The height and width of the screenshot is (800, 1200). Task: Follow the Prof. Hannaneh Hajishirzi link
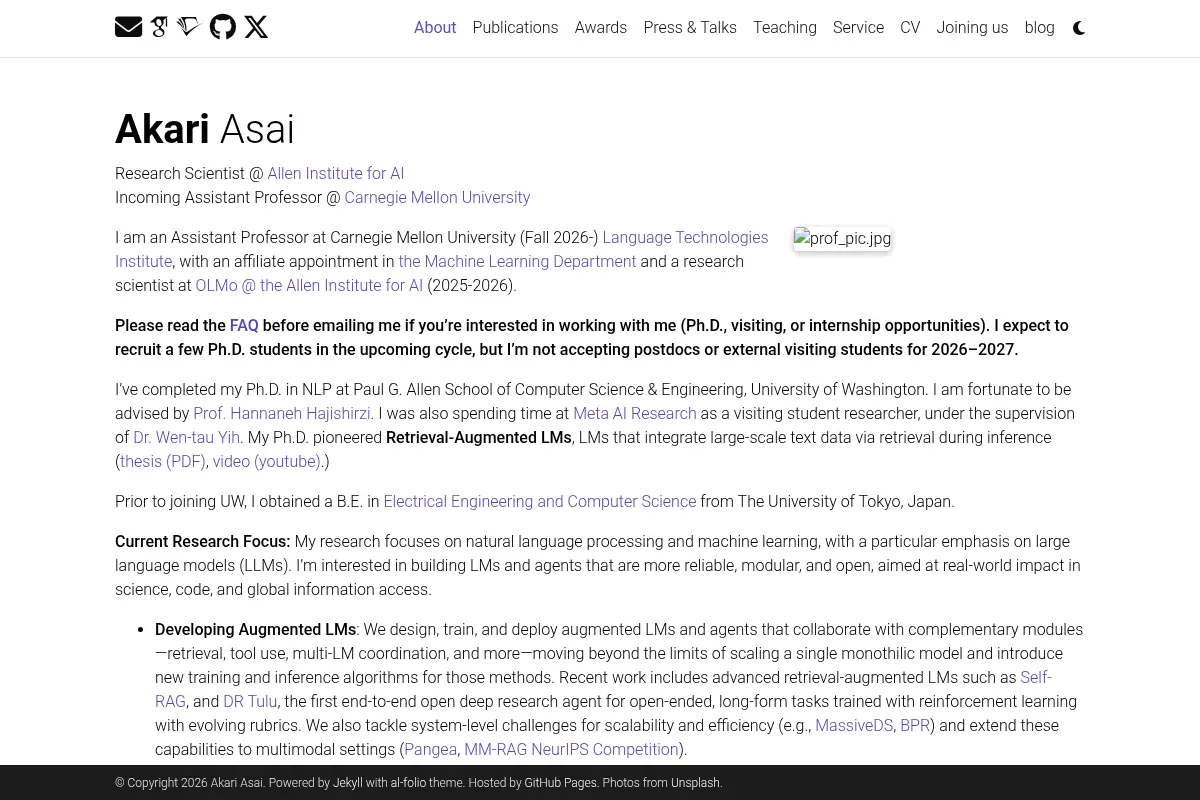282,413
